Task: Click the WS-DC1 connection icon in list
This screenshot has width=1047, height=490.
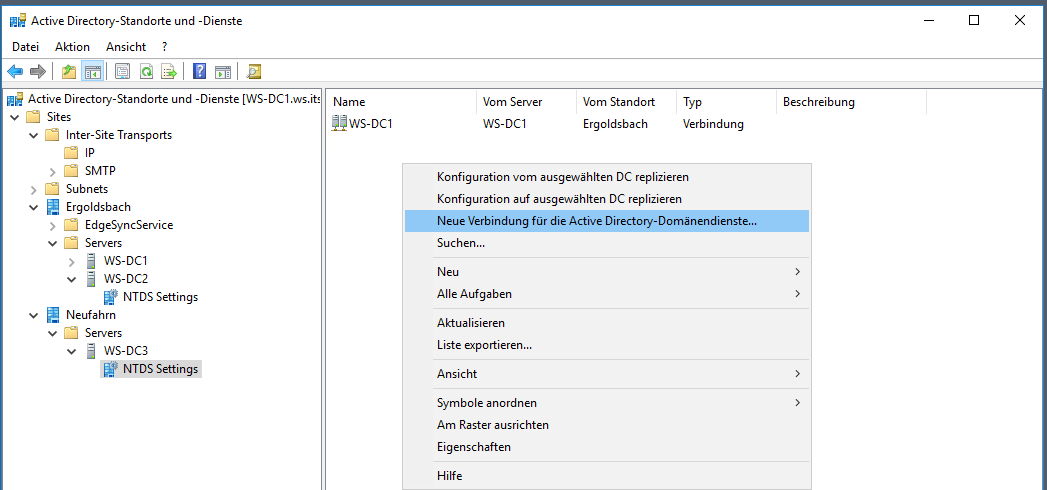Action: pyautogui.click(x=339, y=124)
